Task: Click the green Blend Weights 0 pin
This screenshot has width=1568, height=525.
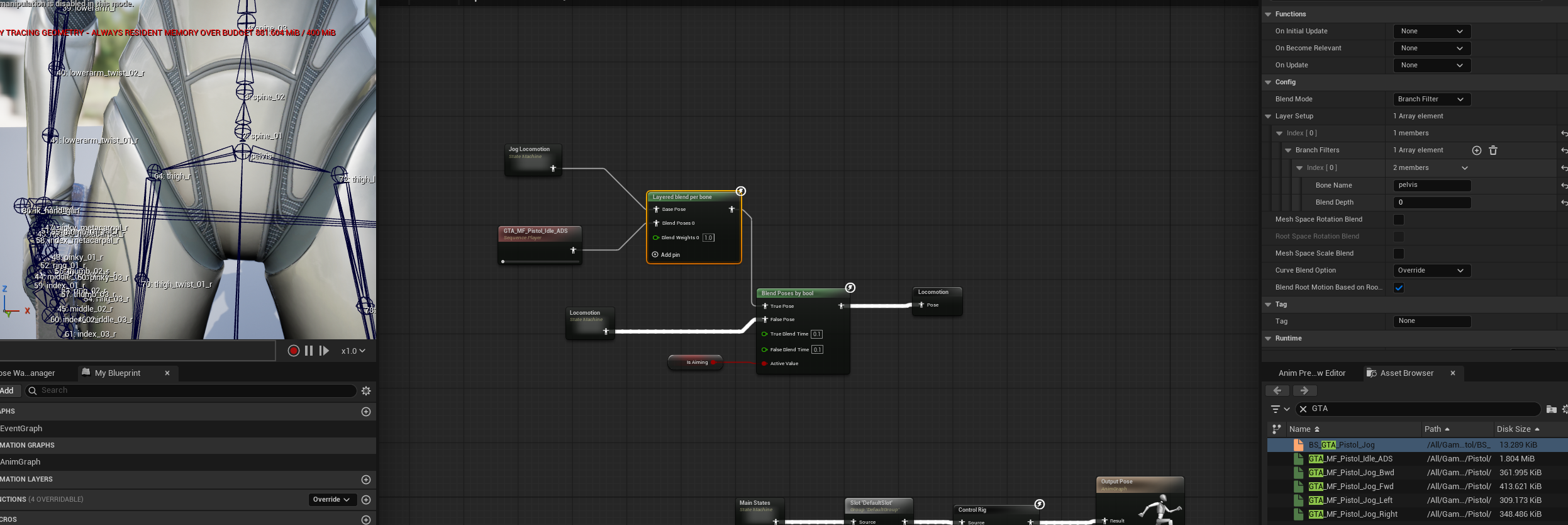Action: click(x=656, y=238)
